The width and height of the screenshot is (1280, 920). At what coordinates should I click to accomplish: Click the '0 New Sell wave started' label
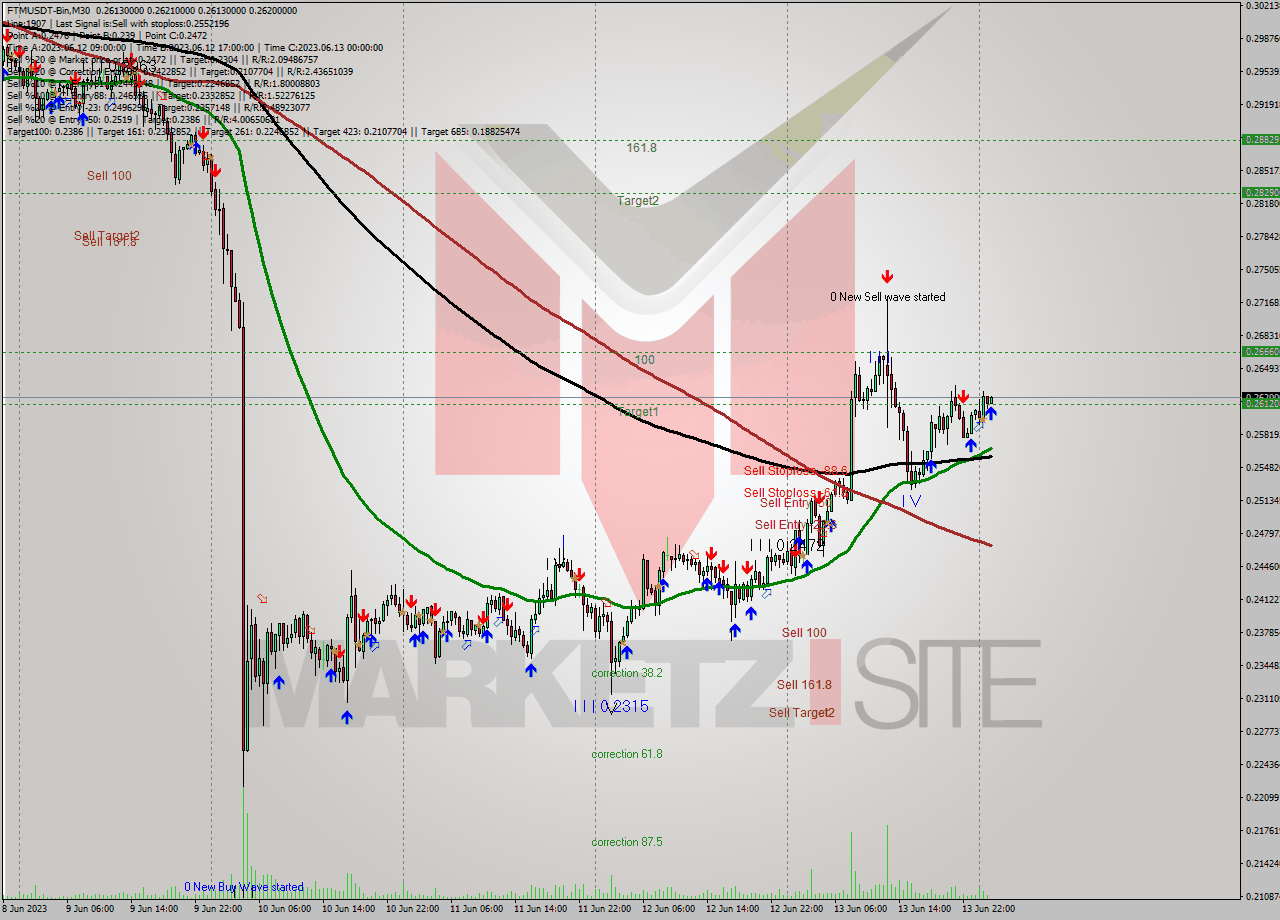coord(888,297)
